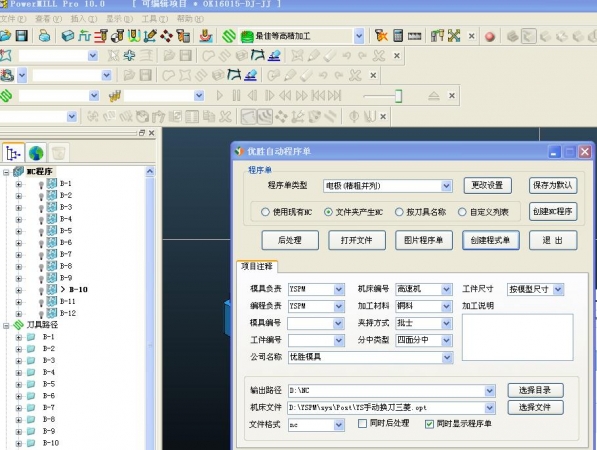This screenshot has height=450, width=597.
Task: Jump to simulation end
Action: 334,95
